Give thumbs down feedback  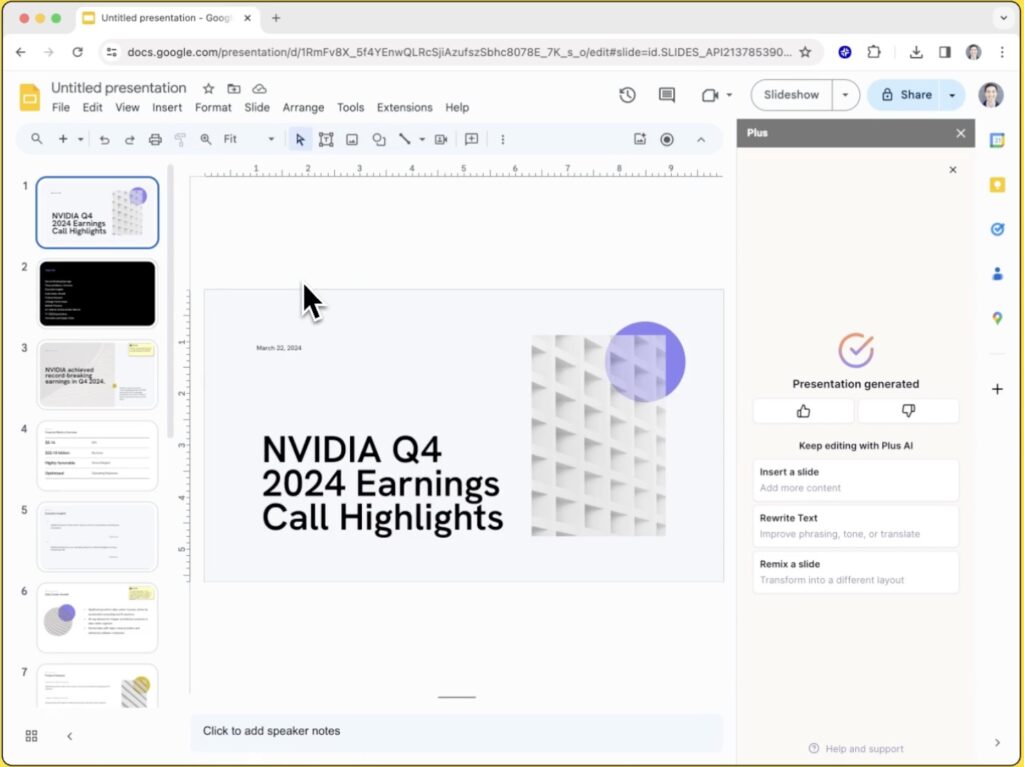[908, 411]
